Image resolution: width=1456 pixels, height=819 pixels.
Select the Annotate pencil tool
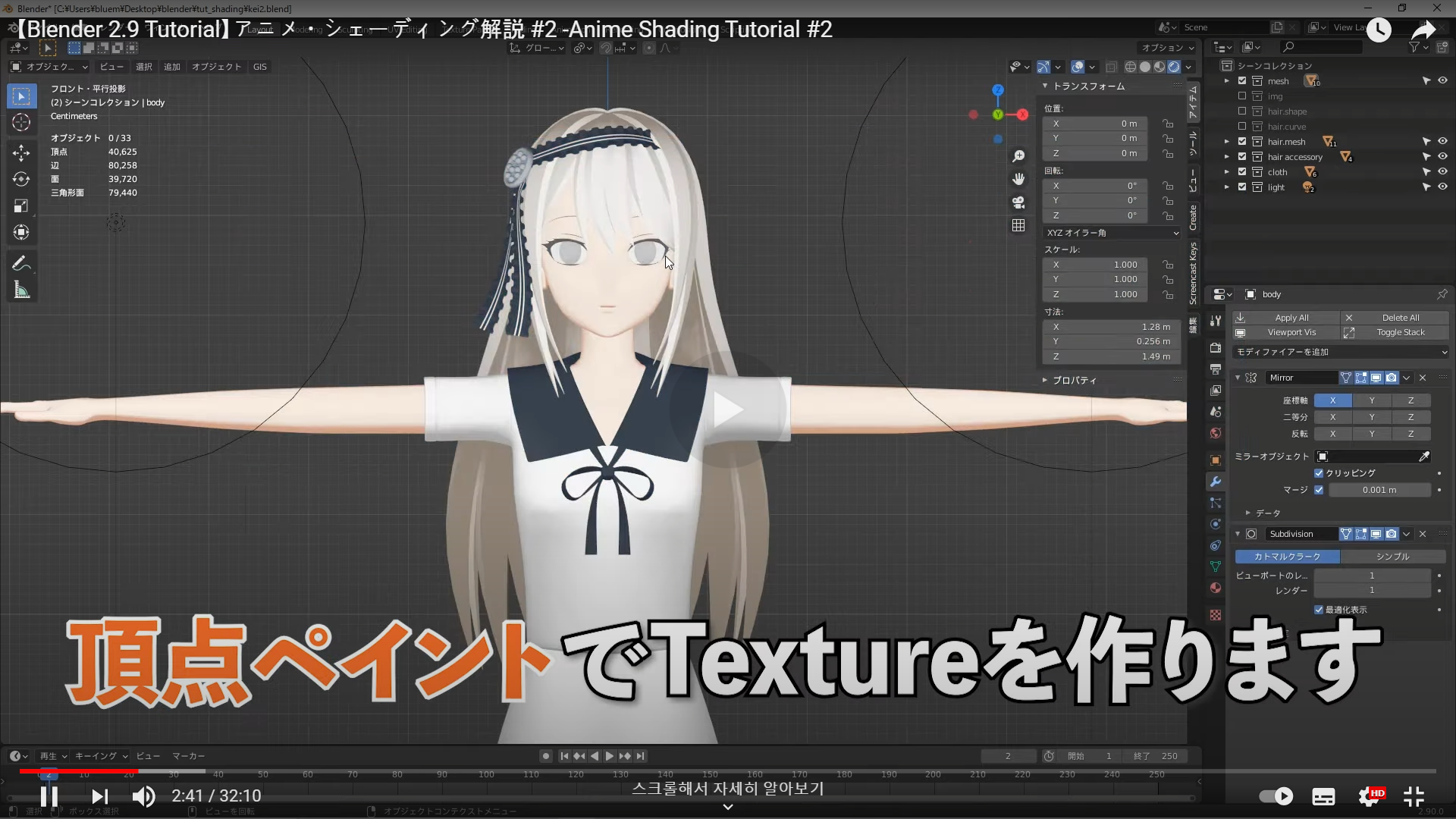(21, 264)
